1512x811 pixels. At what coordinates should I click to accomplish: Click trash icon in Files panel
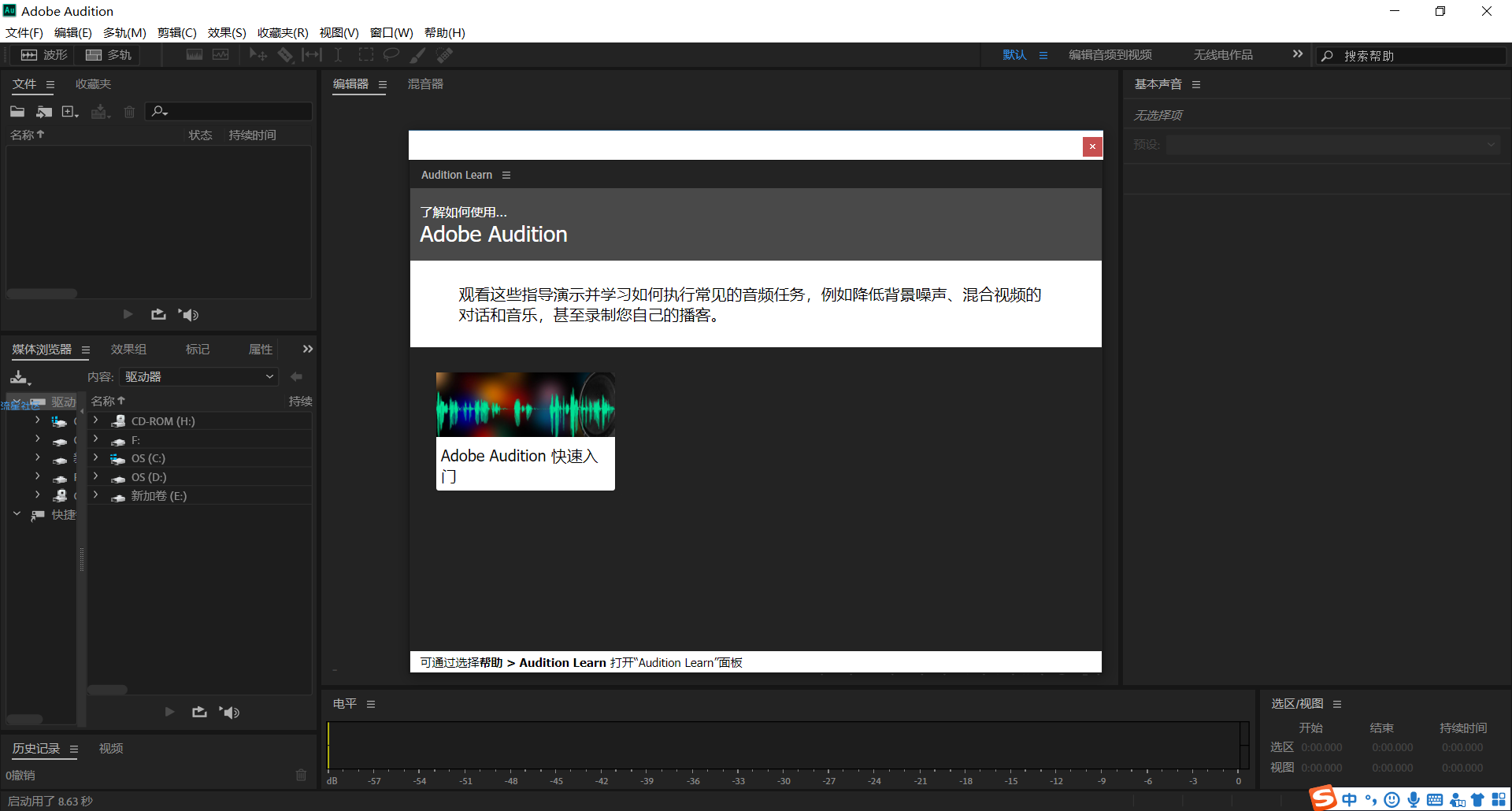pyautogui.click(x=130, y=112)
